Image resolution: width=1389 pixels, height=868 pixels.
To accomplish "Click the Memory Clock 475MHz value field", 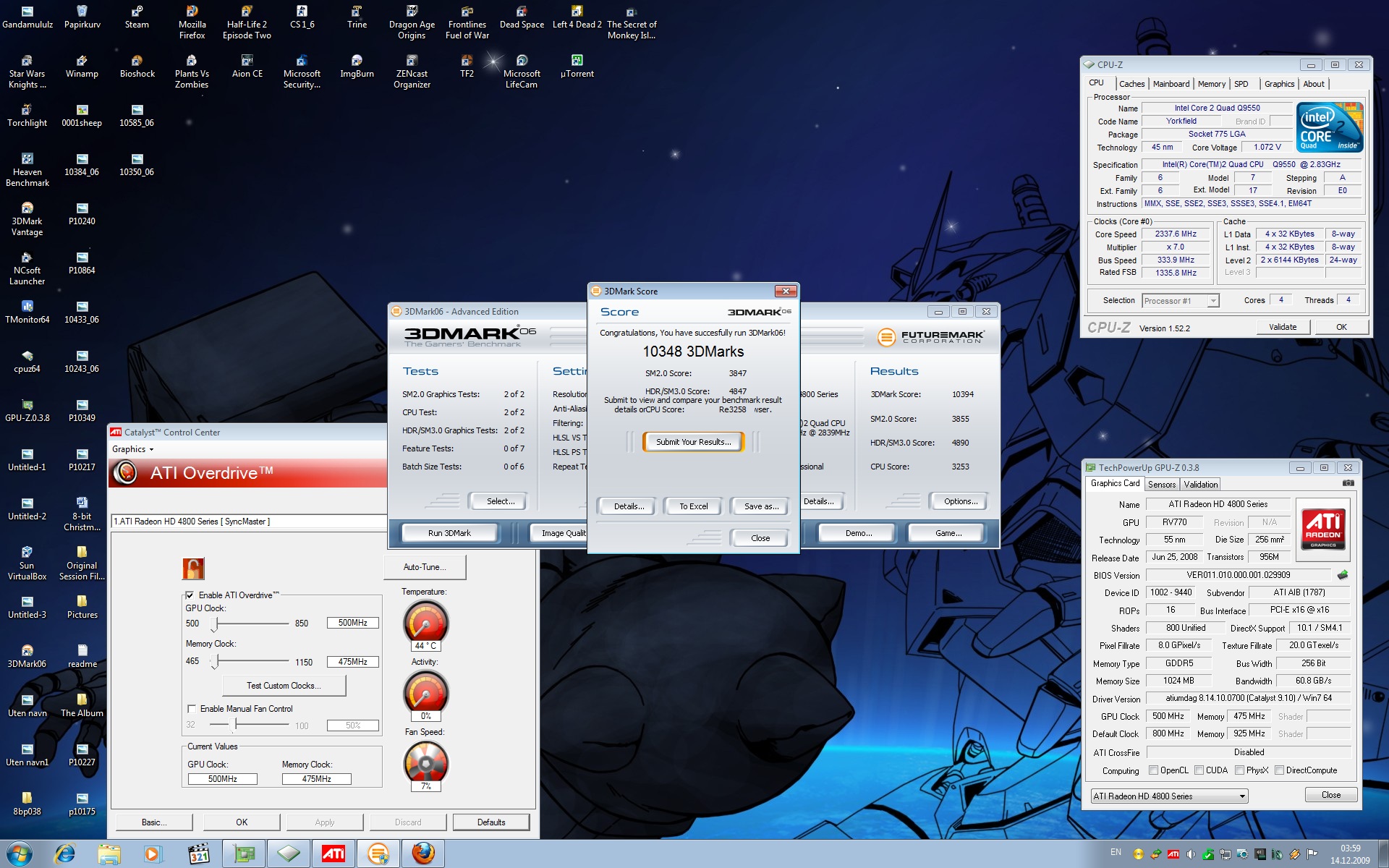I will 352,662.
